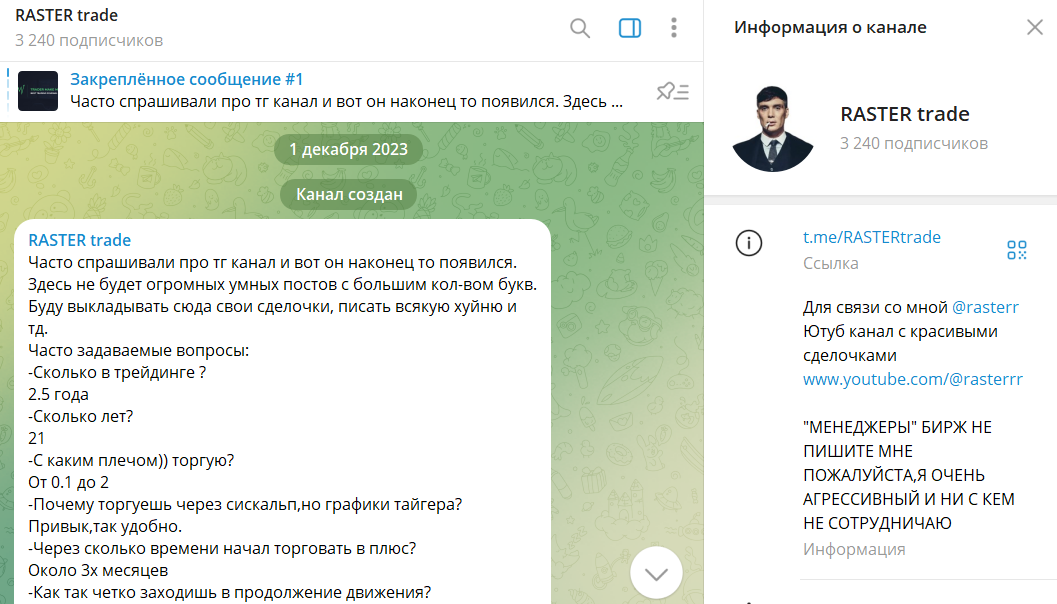Click the 'Привык,так удобно.' line
Screen dimensions: 1057x604
pyautogui.click(x=105, y=526)
